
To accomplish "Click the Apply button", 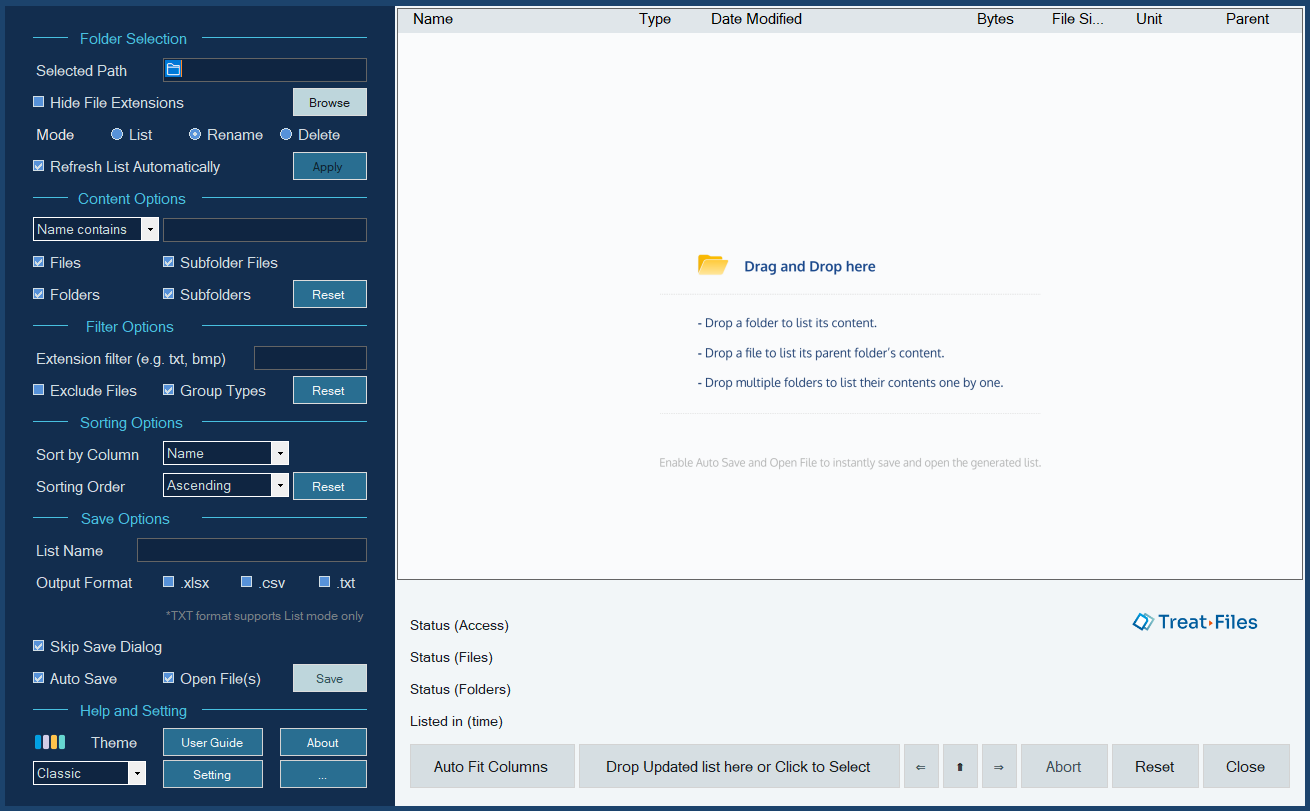I will [x=330, y=166].
